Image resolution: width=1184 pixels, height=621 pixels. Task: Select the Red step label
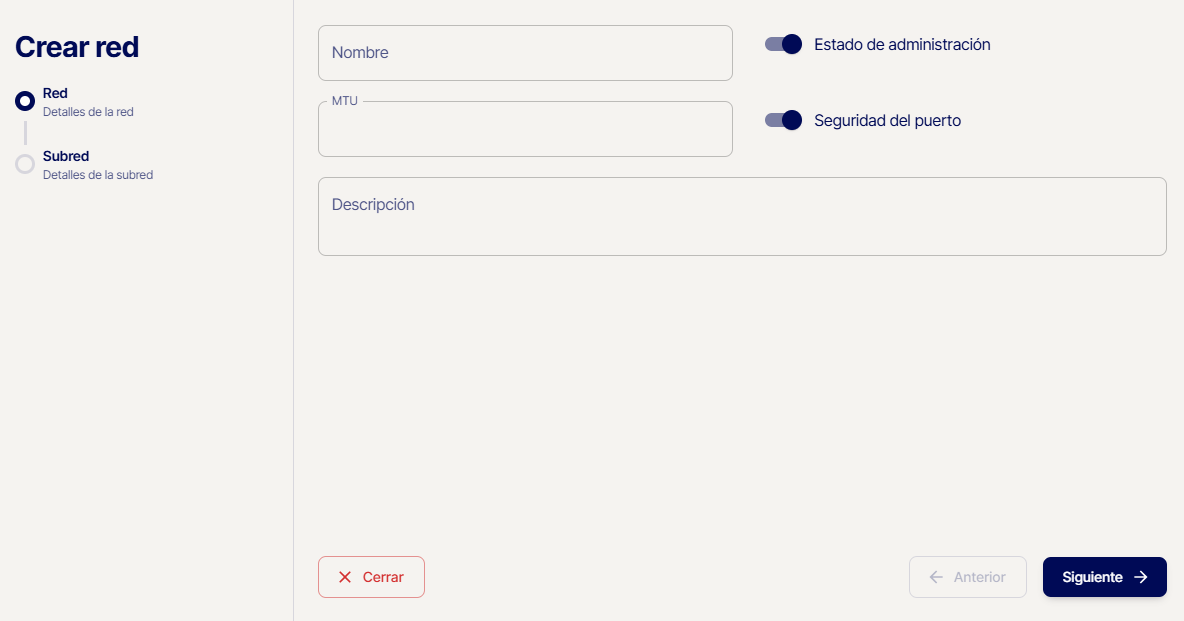(x=56, y=93)
